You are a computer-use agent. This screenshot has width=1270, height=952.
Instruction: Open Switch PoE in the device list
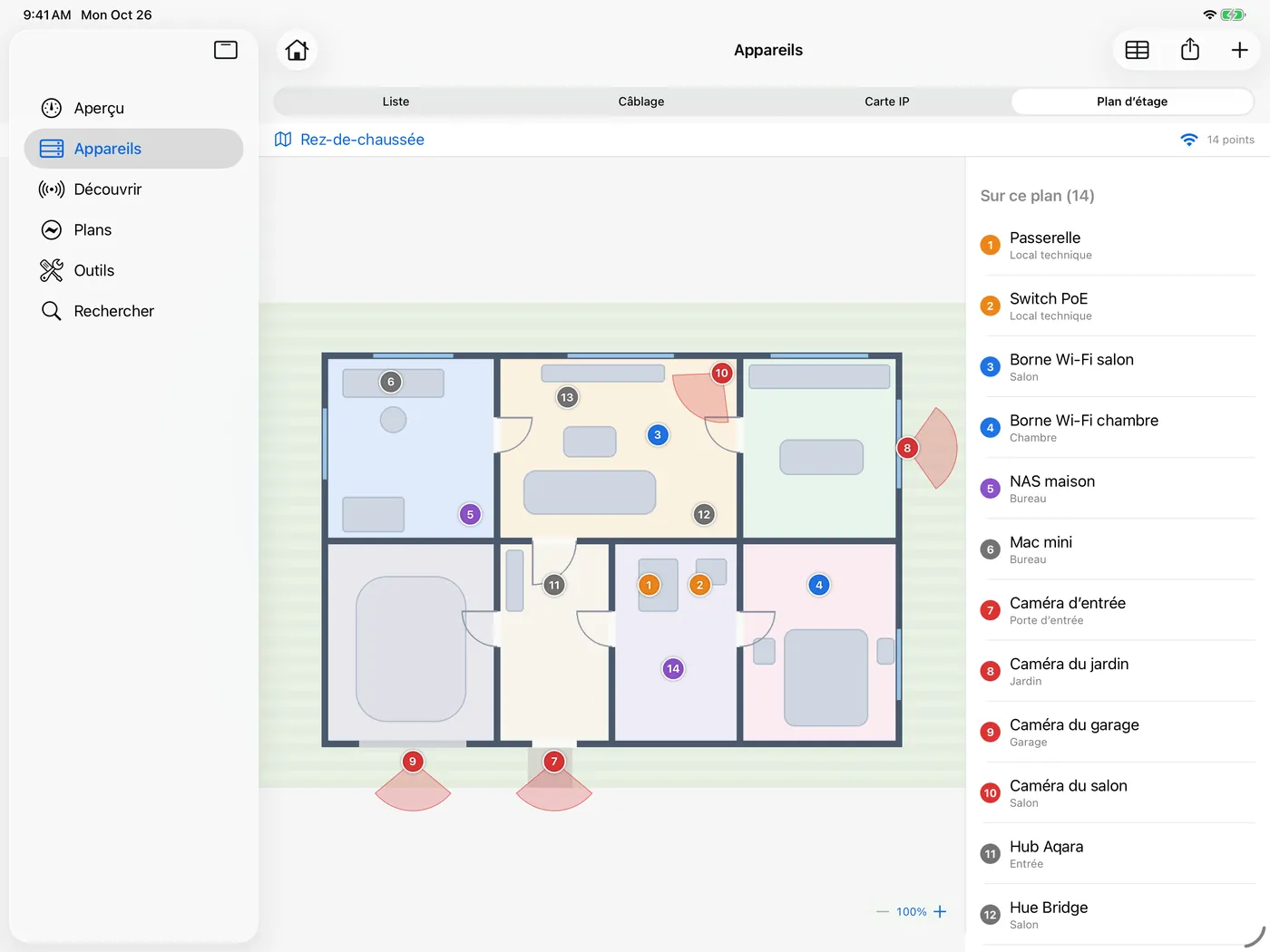pos(1118,306)
